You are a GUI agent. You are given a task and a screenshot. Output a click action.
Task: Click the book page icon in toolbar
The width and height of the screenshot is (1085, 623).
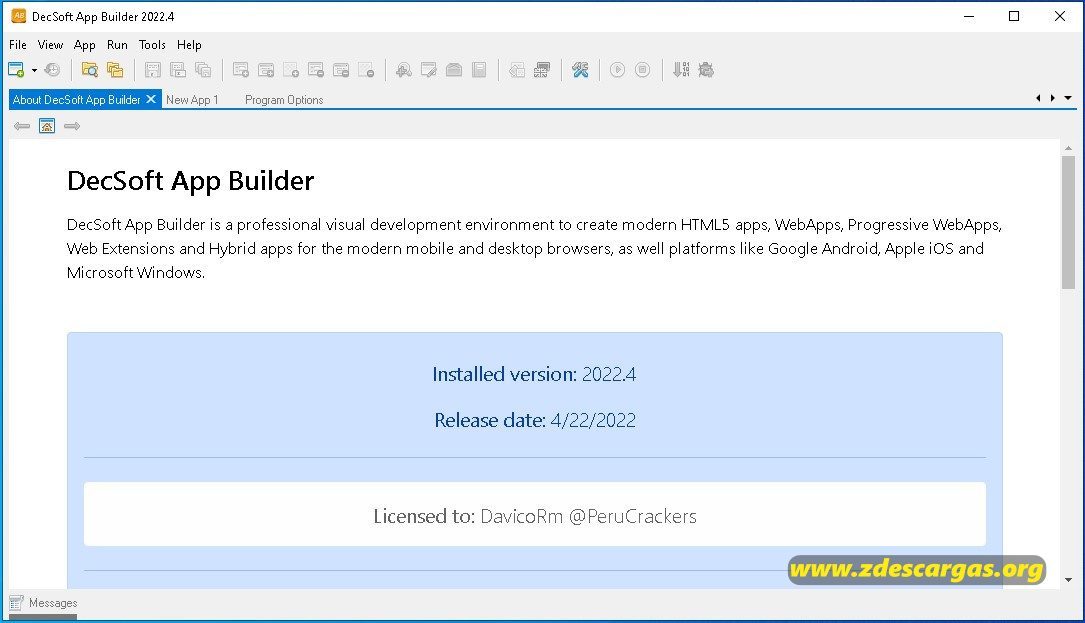[x=479, y=69]
